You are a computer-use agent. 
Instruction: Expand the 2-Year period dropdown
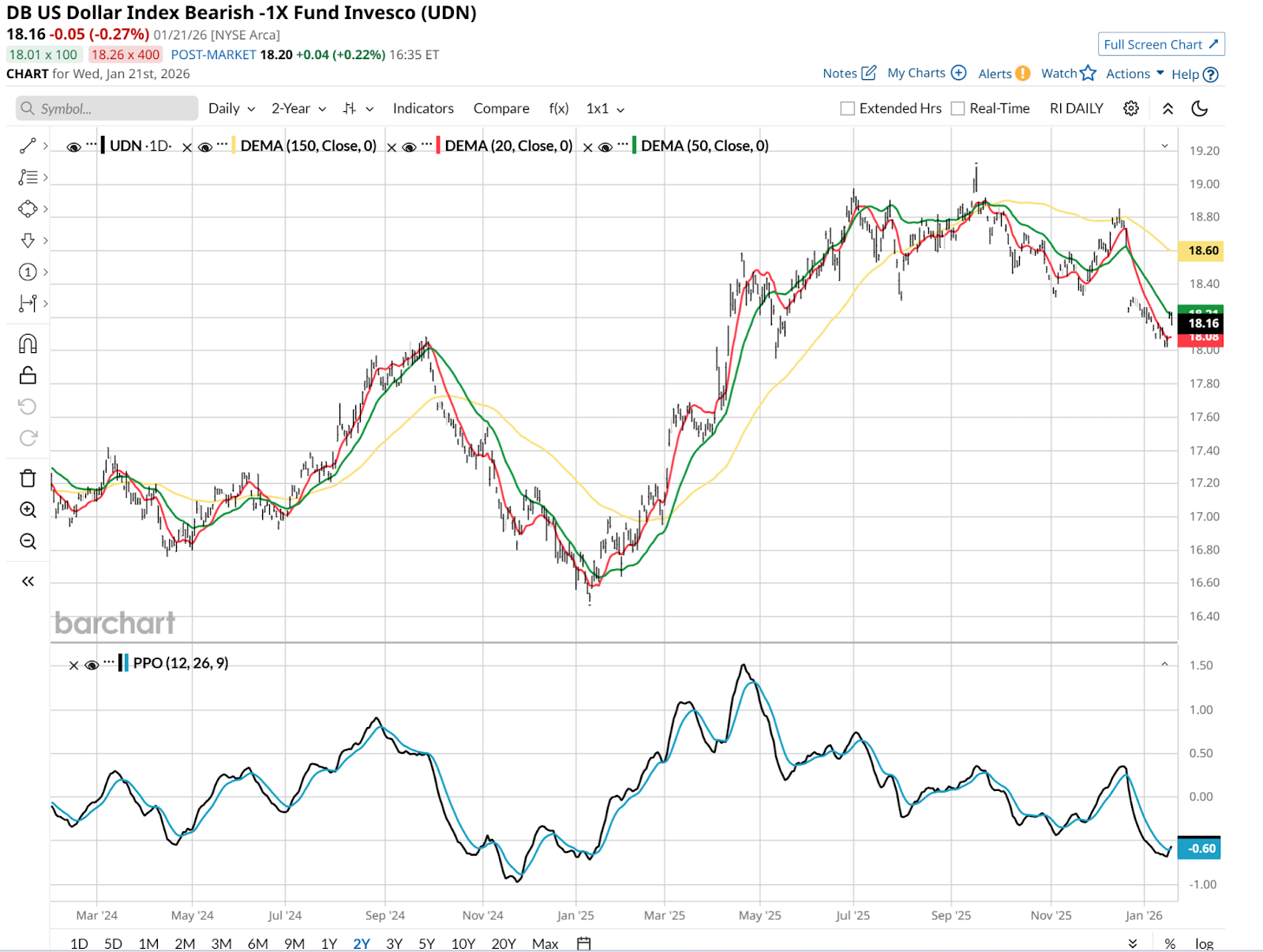tap(298, 109)
